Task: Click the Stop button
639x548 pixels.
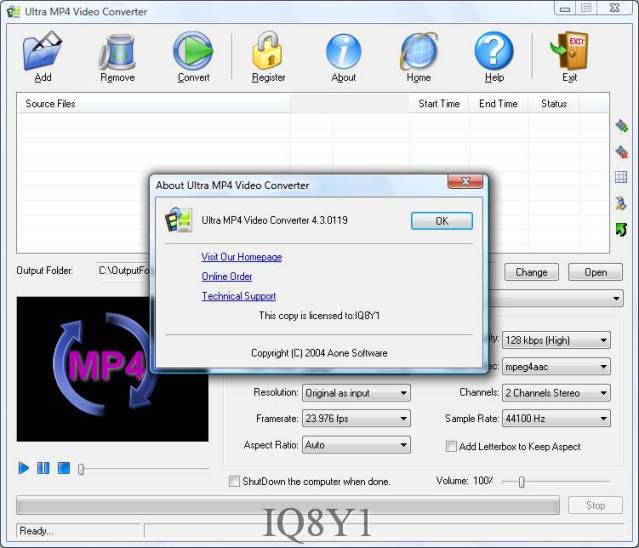Action: tap(595, 505)
